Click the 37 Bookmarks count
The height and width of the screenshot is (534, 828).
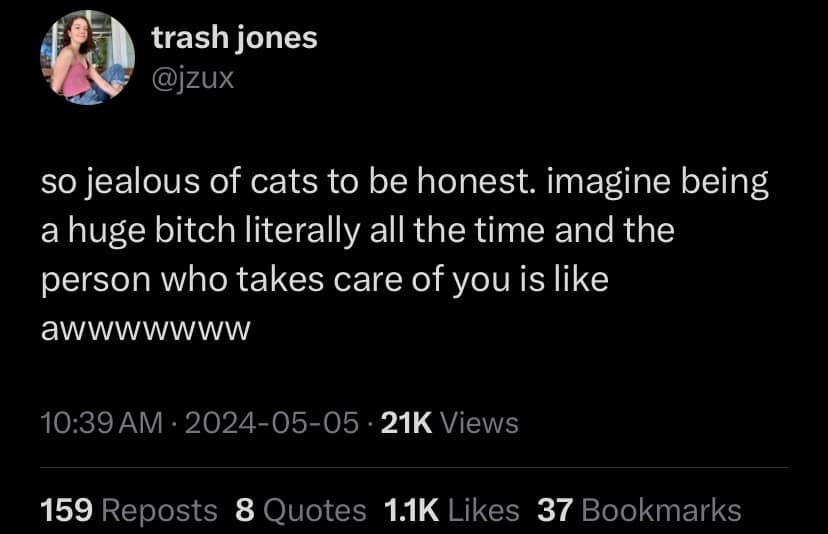click(x=639, y=510)
